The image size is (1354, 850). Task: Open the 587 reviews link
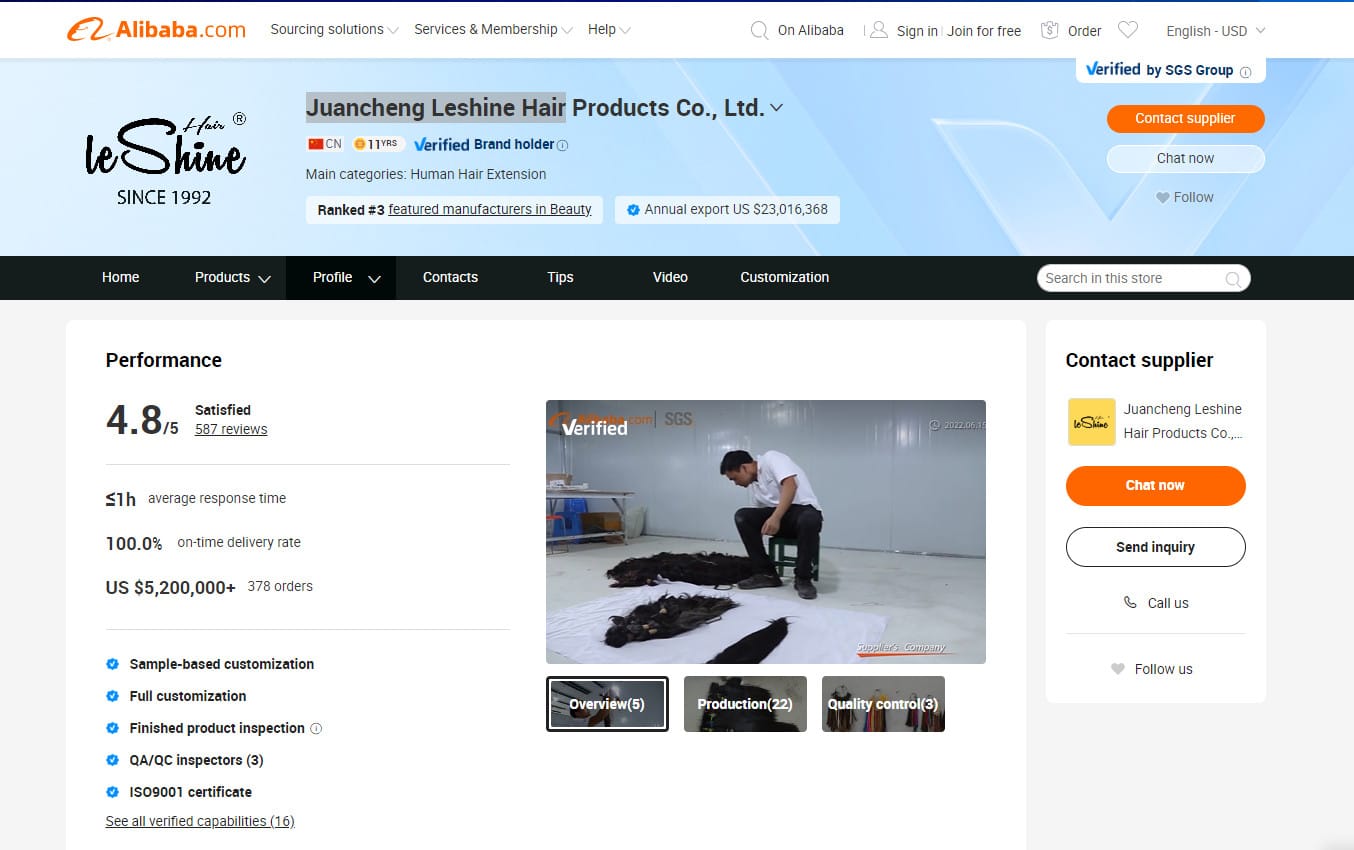[x=231, y=429]
